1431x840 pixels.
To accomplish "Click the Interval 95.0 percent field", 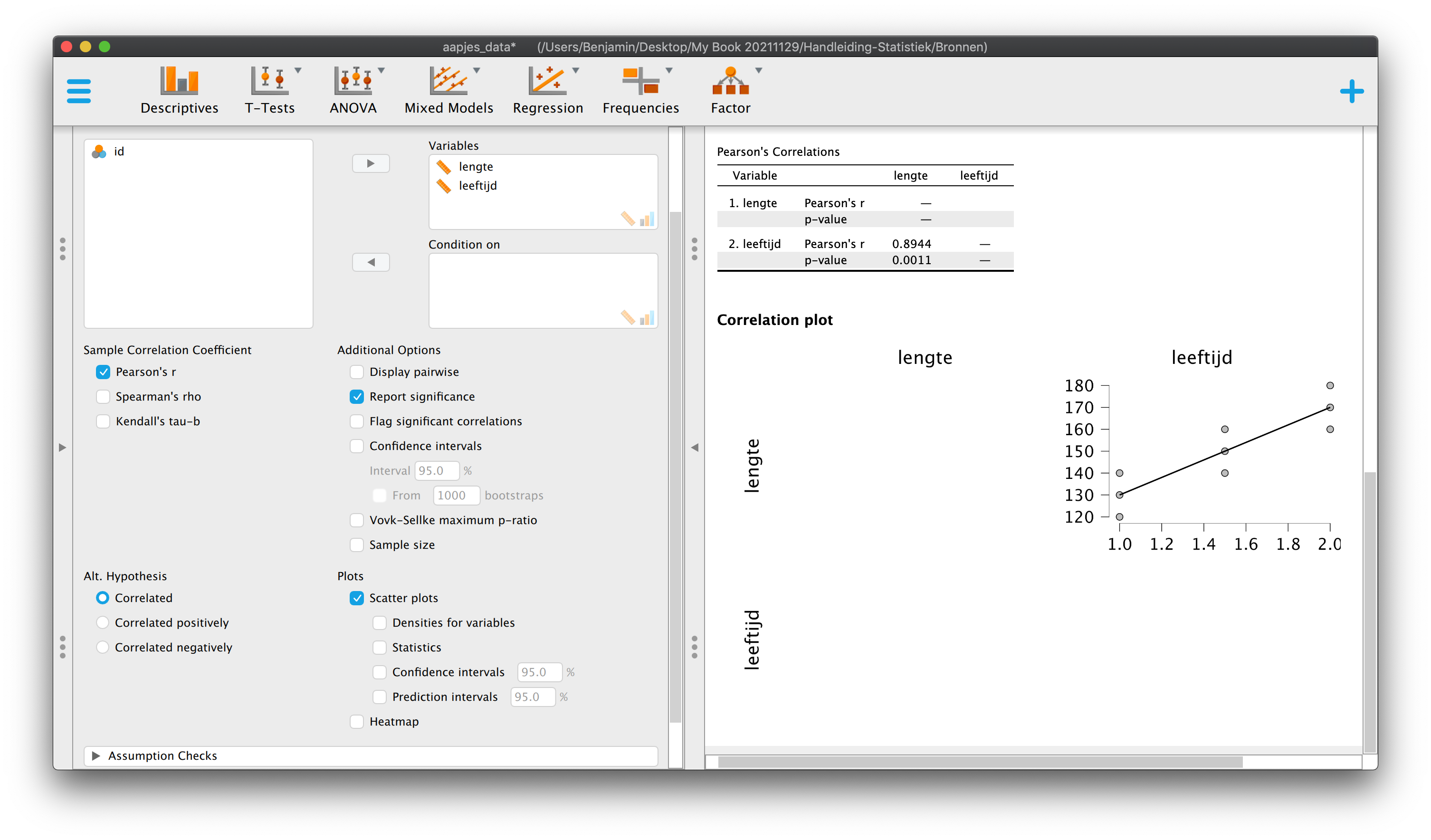I will coord(437,471).
